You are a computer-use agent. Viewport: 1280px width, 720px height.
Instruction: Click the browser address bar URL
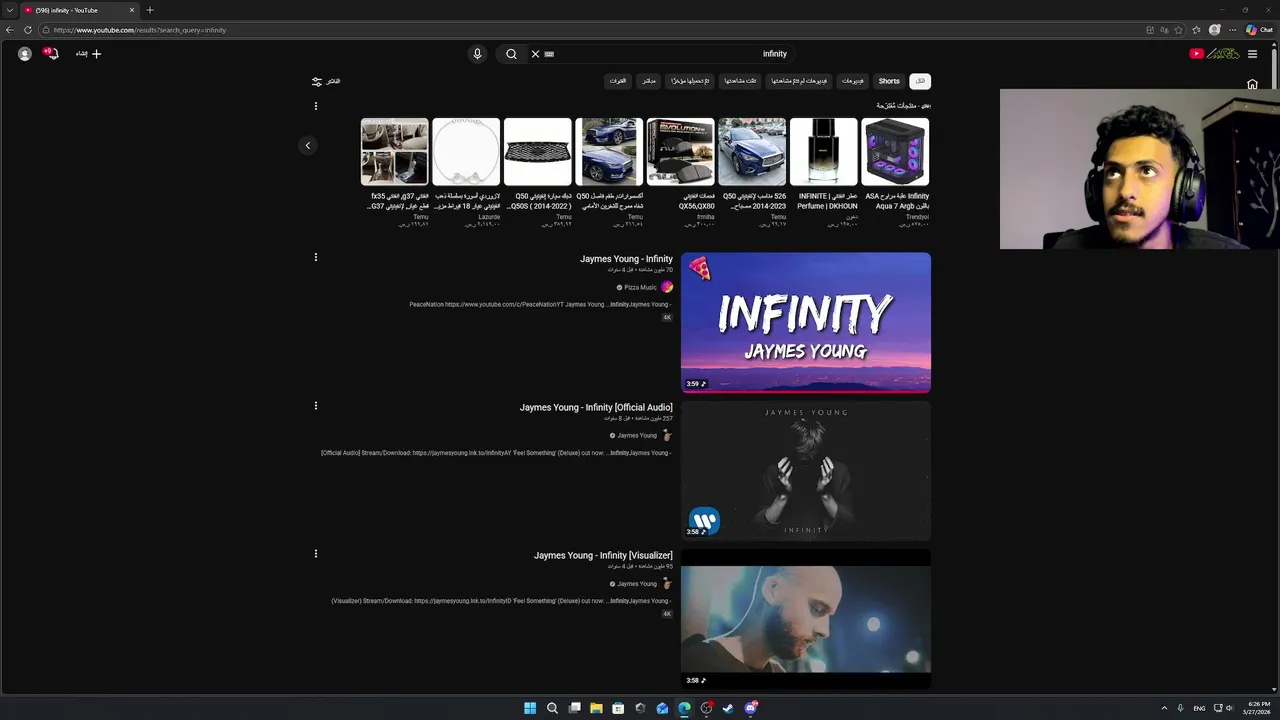coord(140,30)
